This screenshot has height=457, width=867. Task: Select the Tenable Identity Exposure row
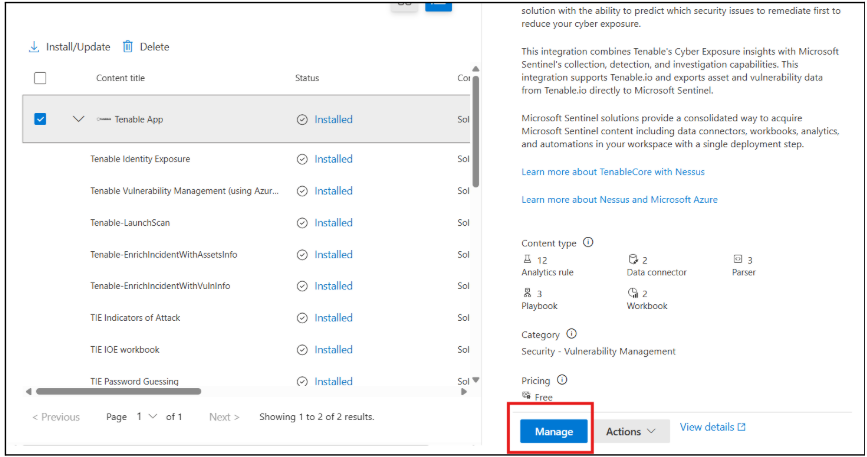140,159
